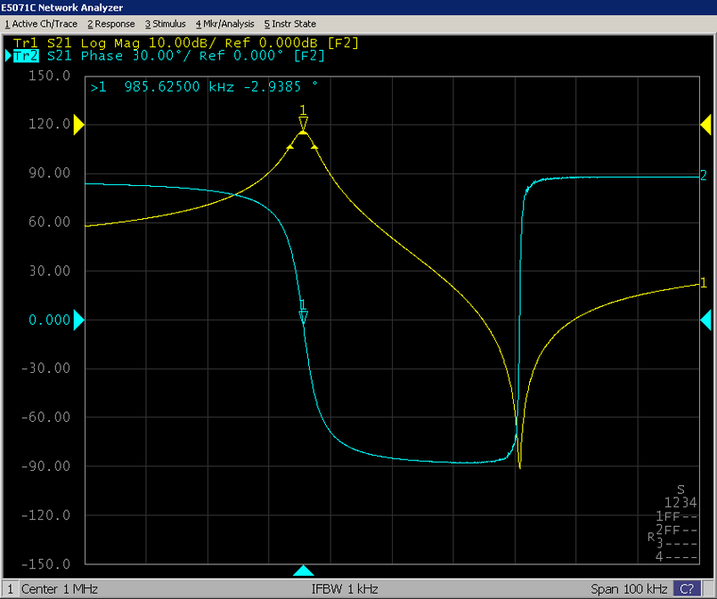Screen dimensions: 717x599
Task: Click the cyan reference arrow on right edge
Action: [705, 320]
